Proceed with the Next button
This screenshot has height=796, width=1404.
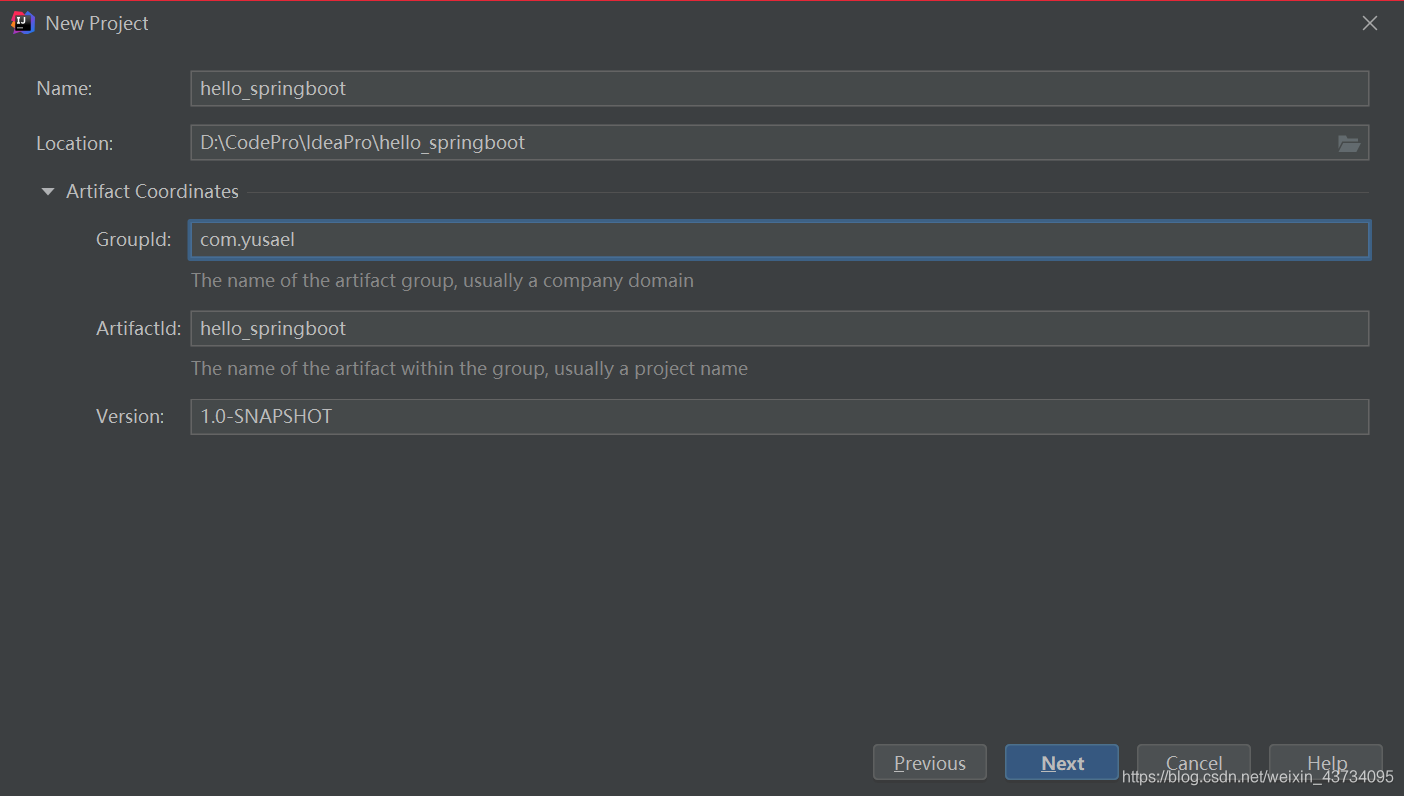coord(1062,763)
